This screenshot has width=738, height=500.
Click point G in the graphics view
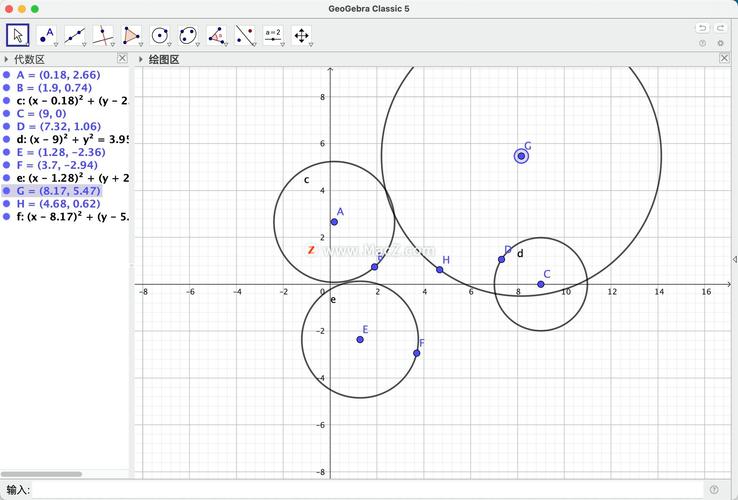tap(521, 156)
